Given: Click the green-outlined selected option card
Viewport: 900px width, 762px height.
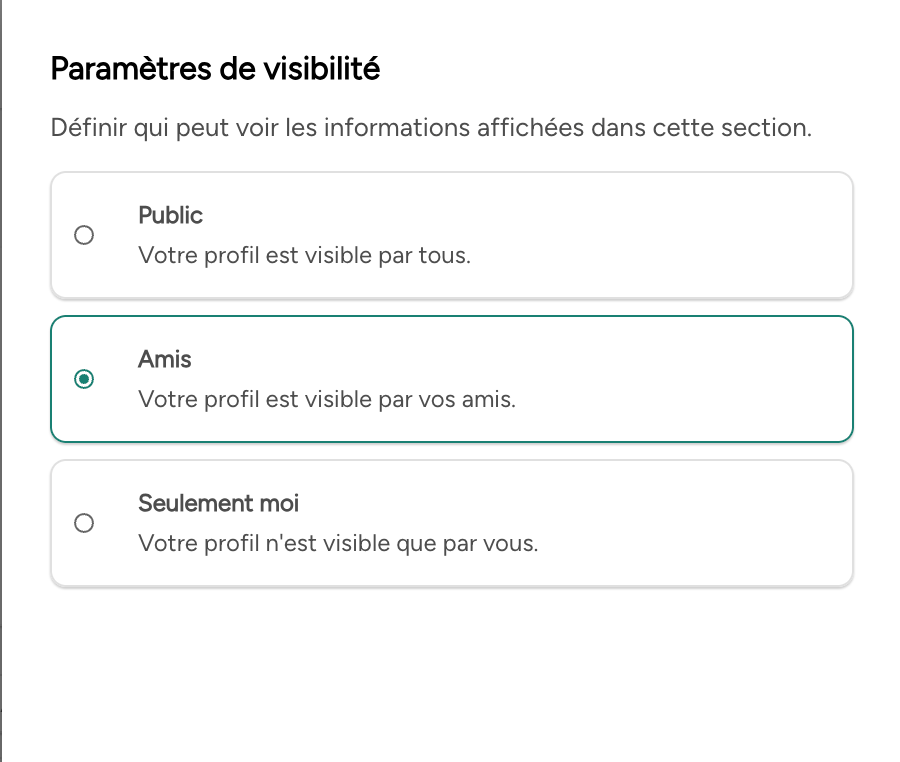Looking at the screenshot, I should (650, 379).
